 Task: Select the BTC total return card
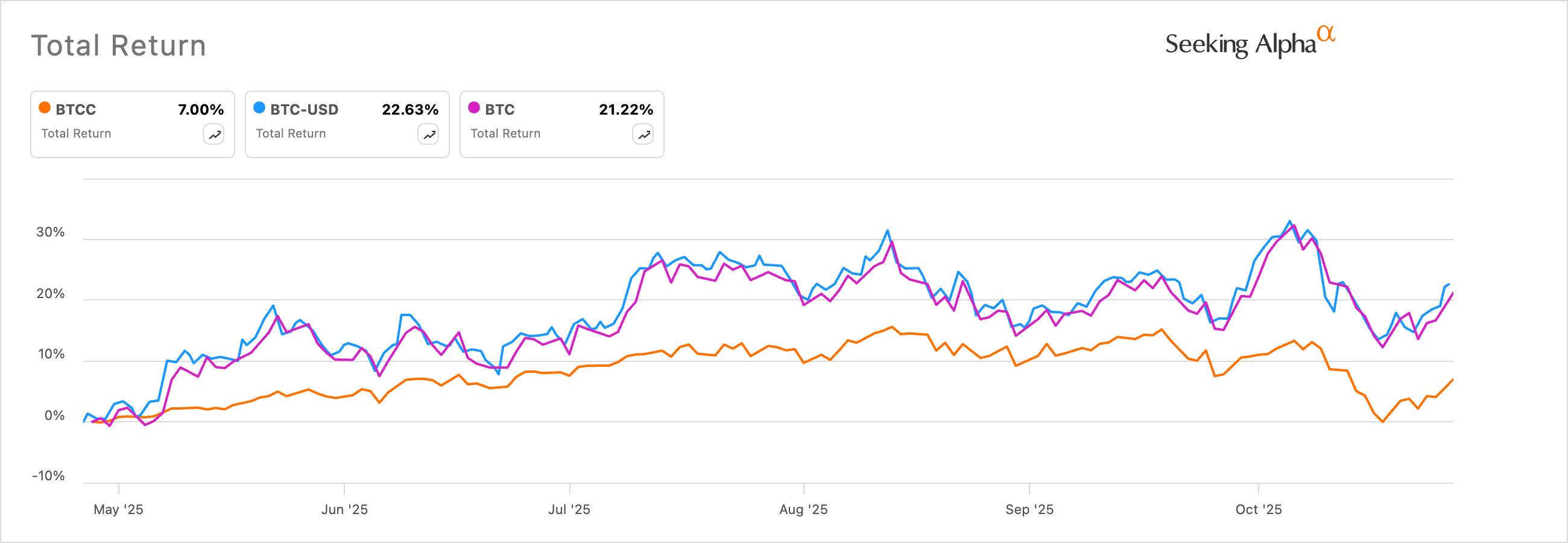coord(561,124)
